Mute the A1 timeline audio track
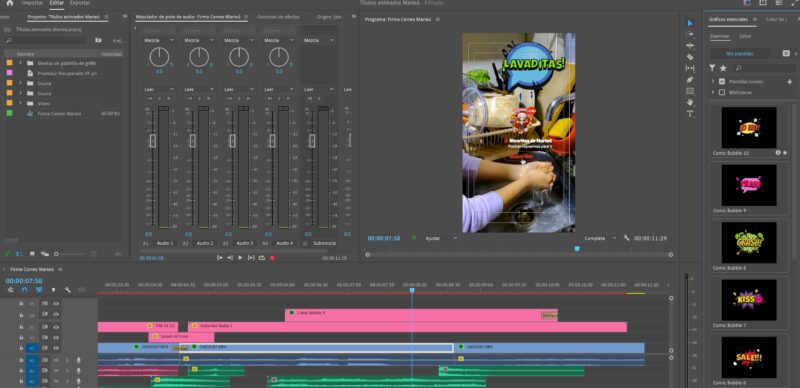This screenshot has width=800, height=388. pos(56,360)
